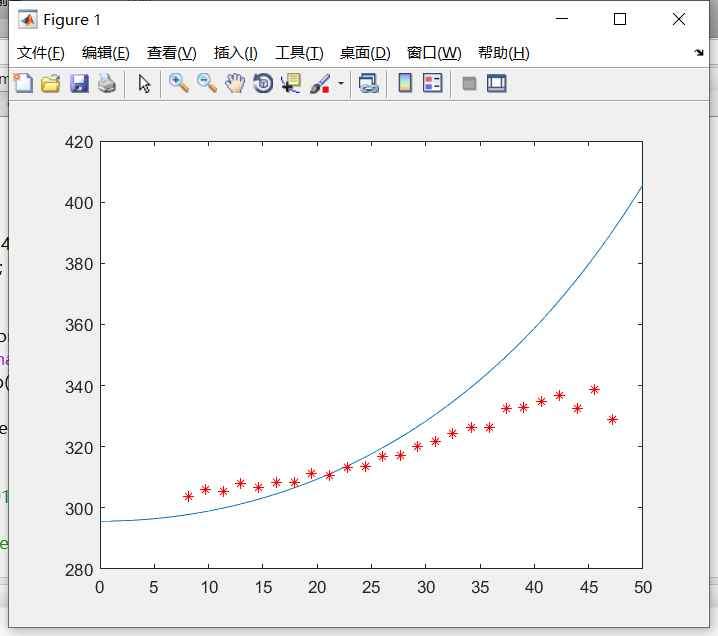Toggle the Insert Legend button

coord(432,84)
